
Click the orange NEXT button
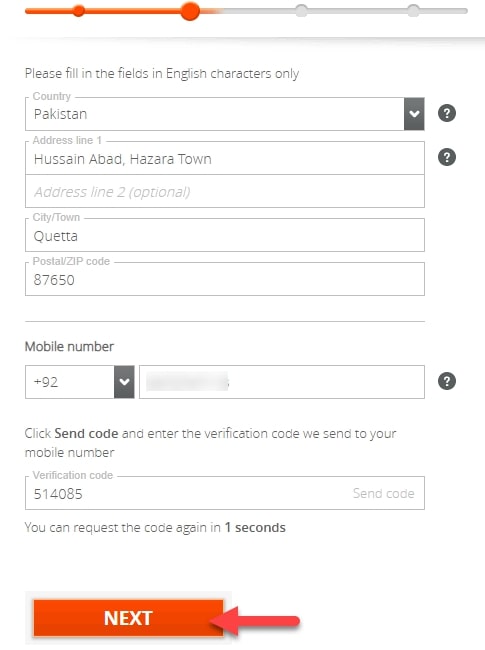tap(128, 618)
